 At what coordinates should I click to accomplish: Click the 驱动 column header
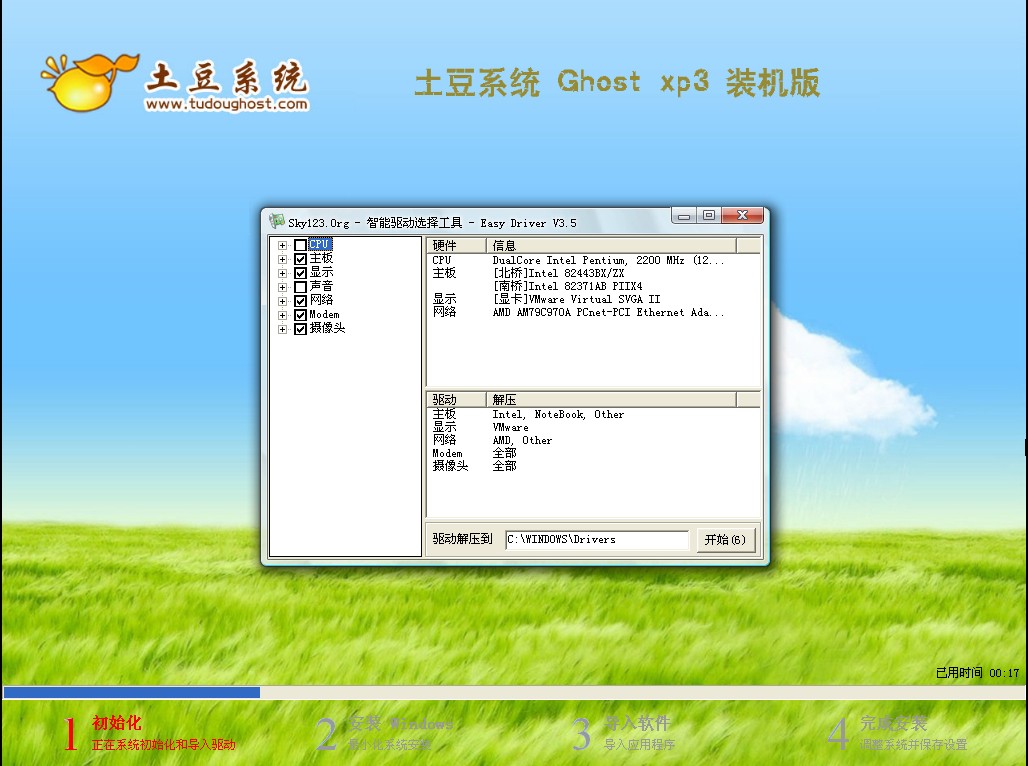[456, 399]
